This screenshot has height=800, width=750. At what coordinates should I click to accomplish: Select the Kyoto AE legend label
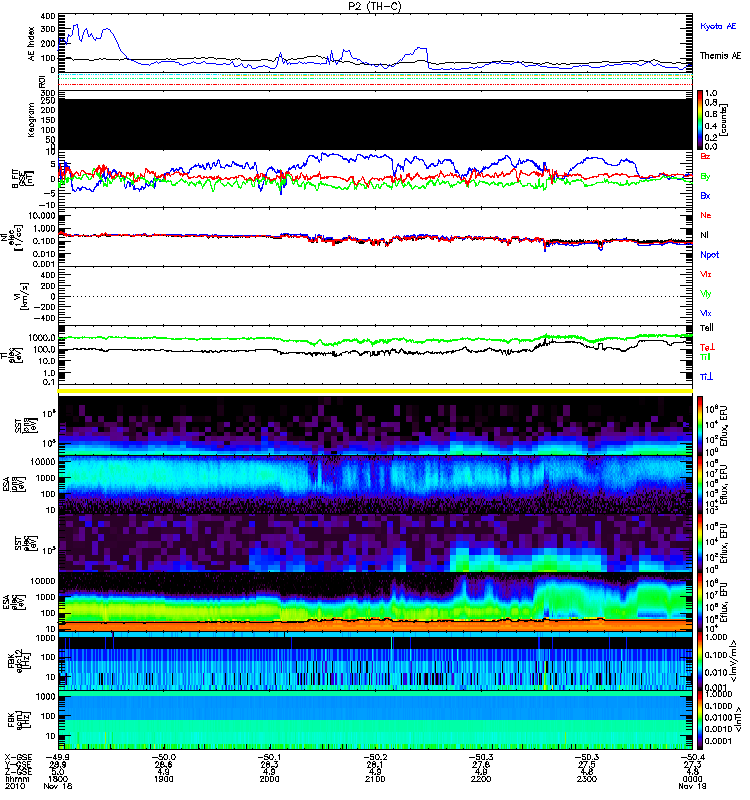[x=718, y=26]
